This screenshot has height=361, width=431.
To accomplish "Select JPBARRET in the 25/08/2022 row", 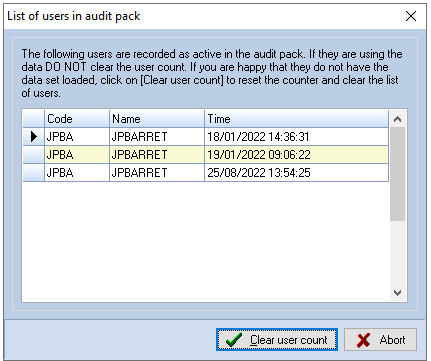I will pyautogui.click(x=157, y=173).
